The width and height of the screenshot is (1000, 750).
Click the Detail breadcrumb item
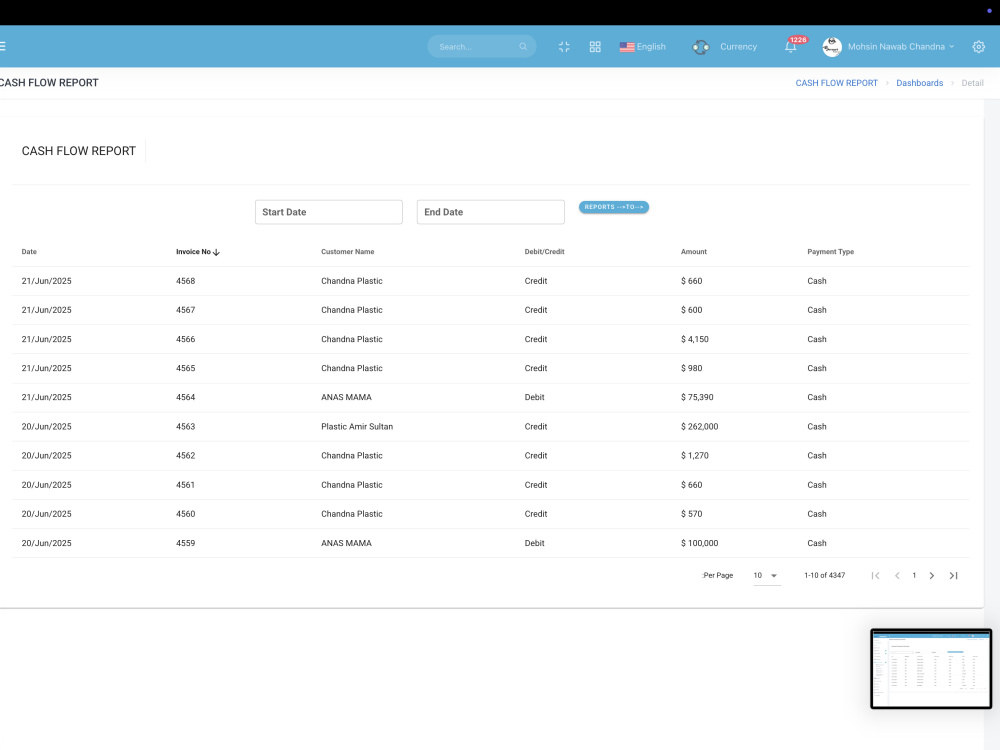972,83
